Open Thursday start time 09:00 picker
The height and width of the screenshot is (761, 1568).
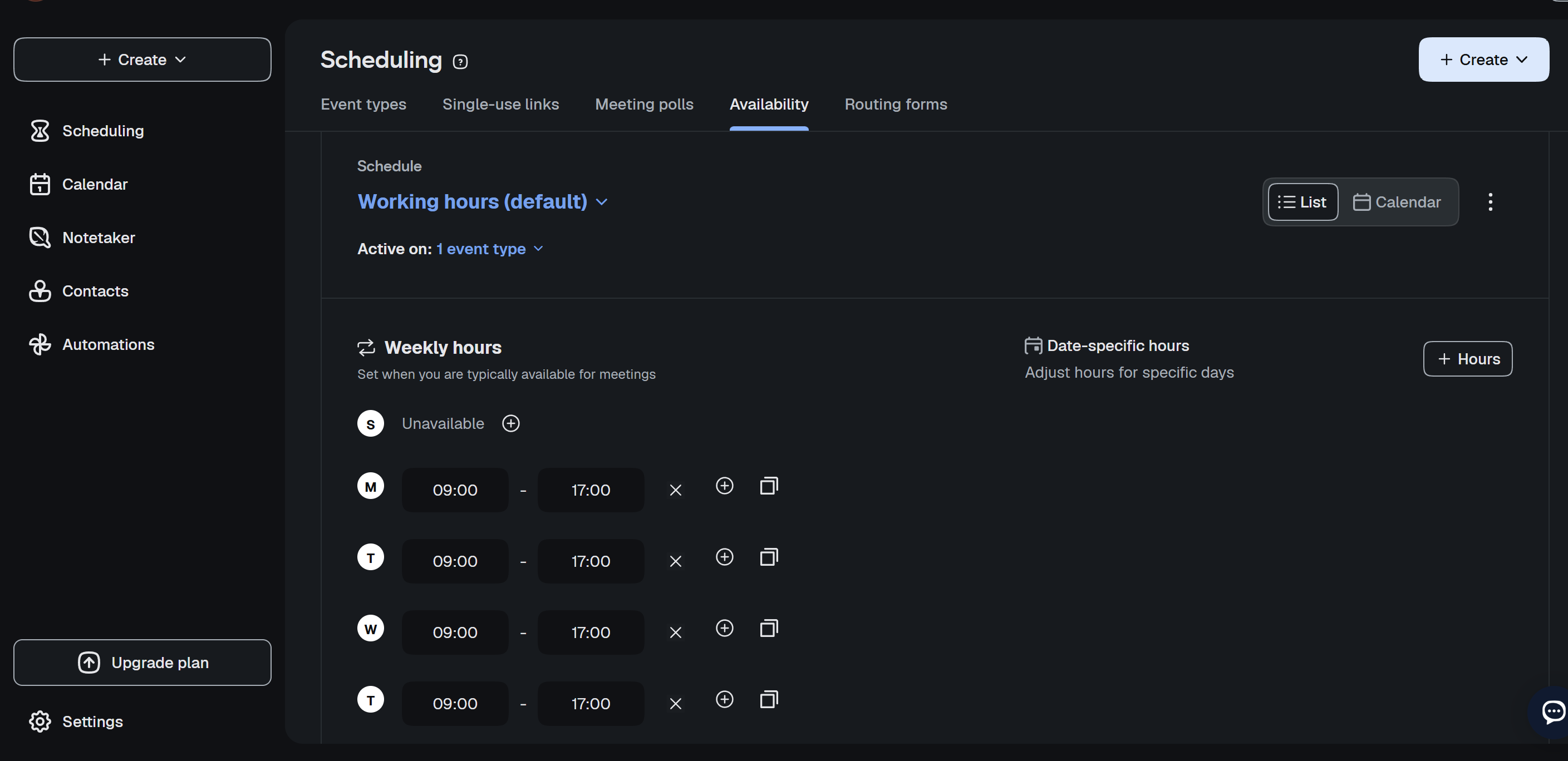point(455,704)
